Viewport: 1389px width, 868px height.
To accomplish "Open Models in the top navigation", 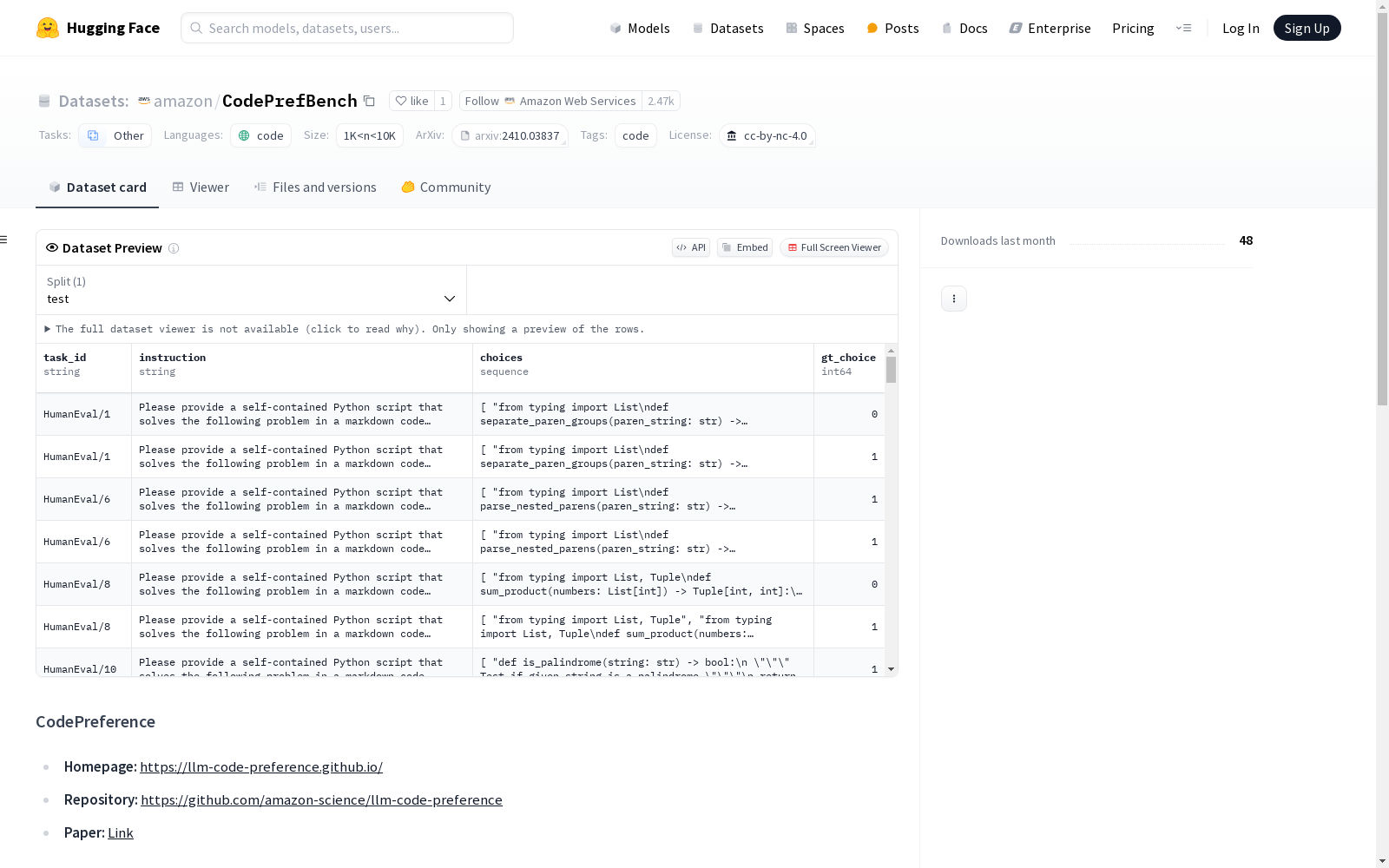I will click(640, 28).
